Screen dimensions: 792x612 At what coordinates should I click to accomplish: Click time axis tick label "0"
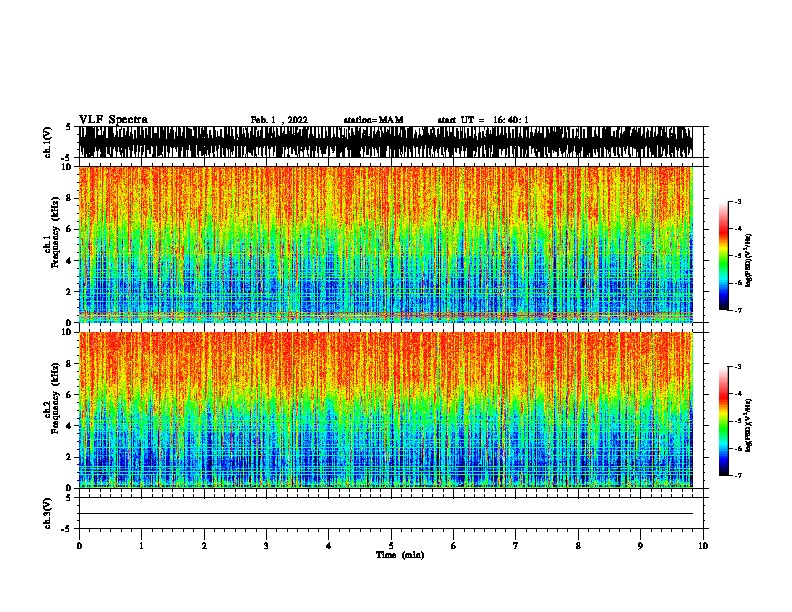[x=79, y=545]
